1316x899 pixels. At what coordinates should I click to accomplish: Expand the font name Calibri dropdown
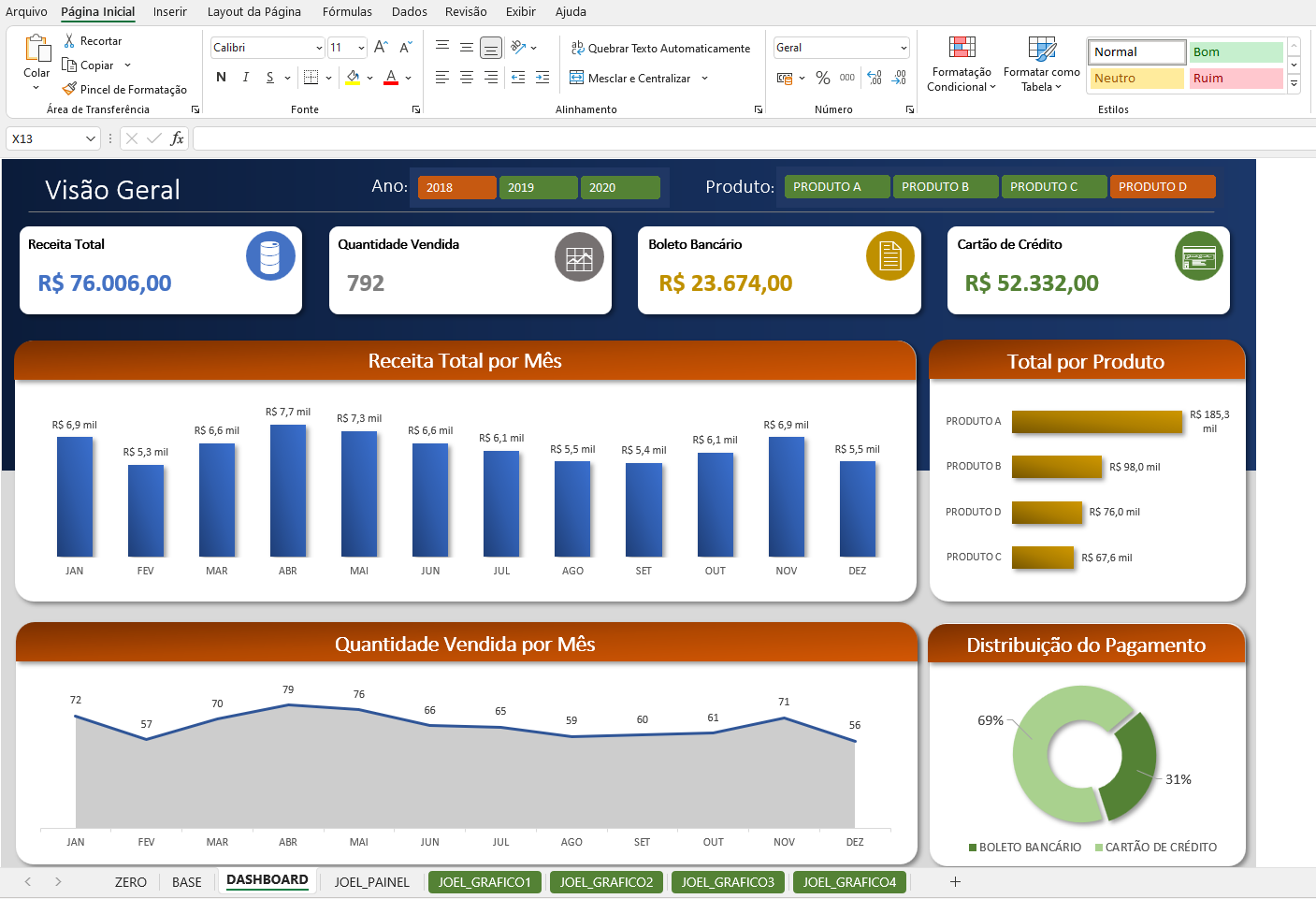coord(319,48)
